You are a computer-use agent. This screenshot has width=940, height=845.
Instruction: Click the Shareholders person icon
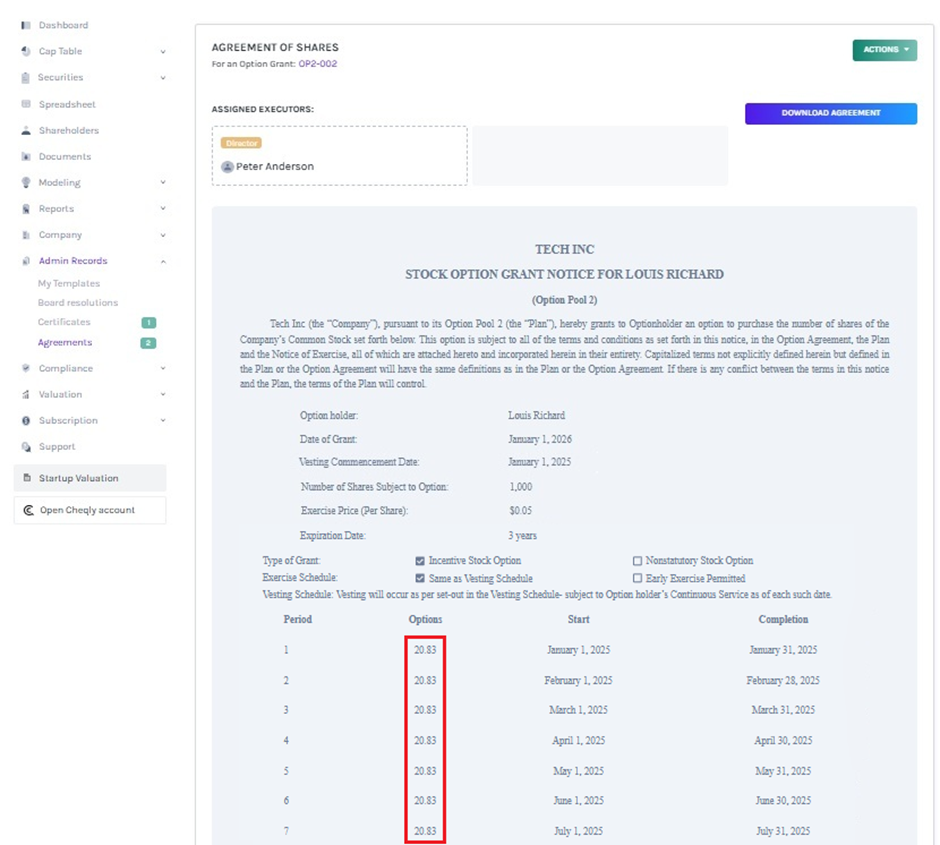click(x=26, y=130)
